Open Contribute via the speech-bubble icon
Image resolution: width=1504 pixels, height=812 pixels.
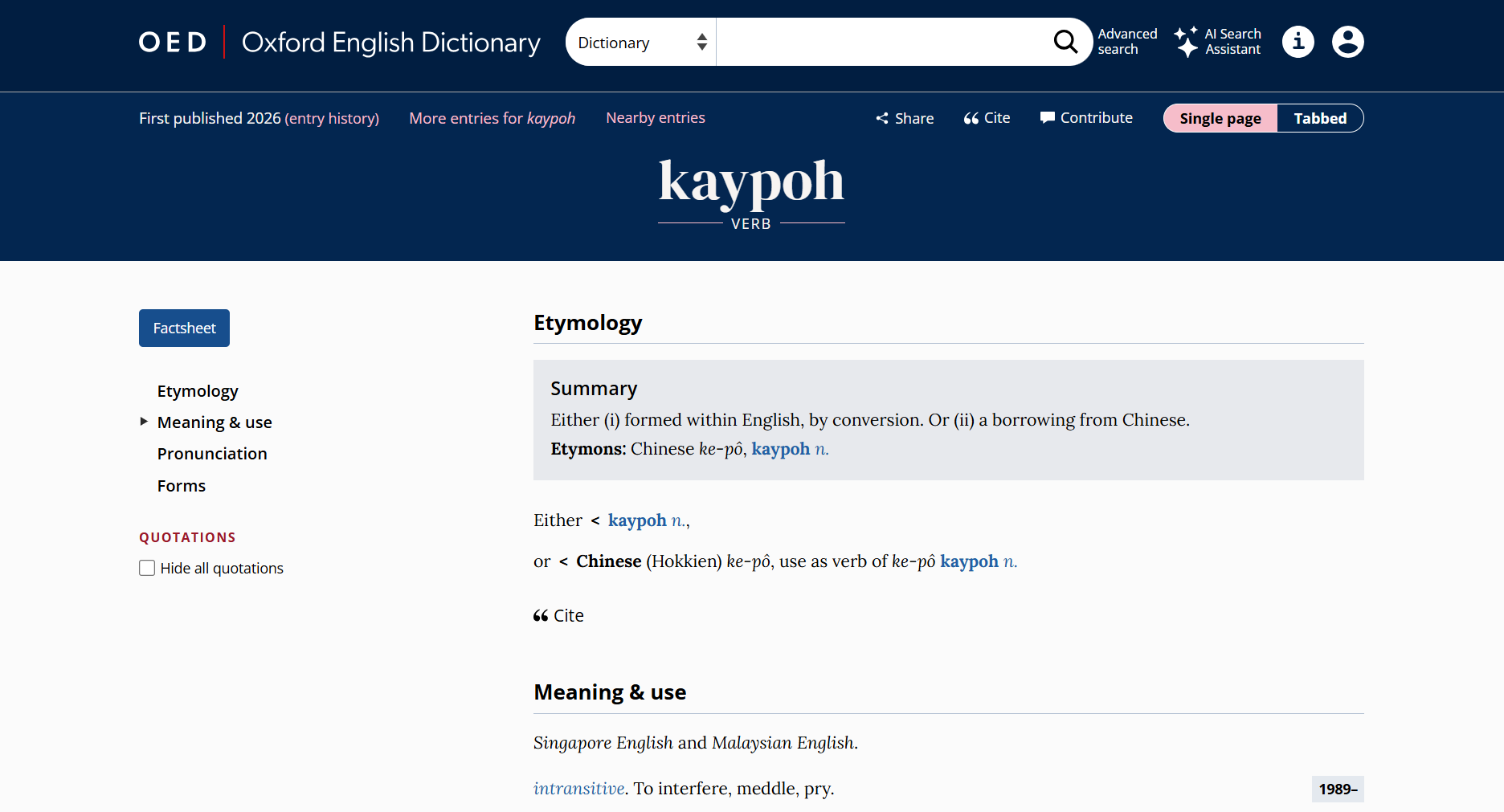(x=1048, y=117)
